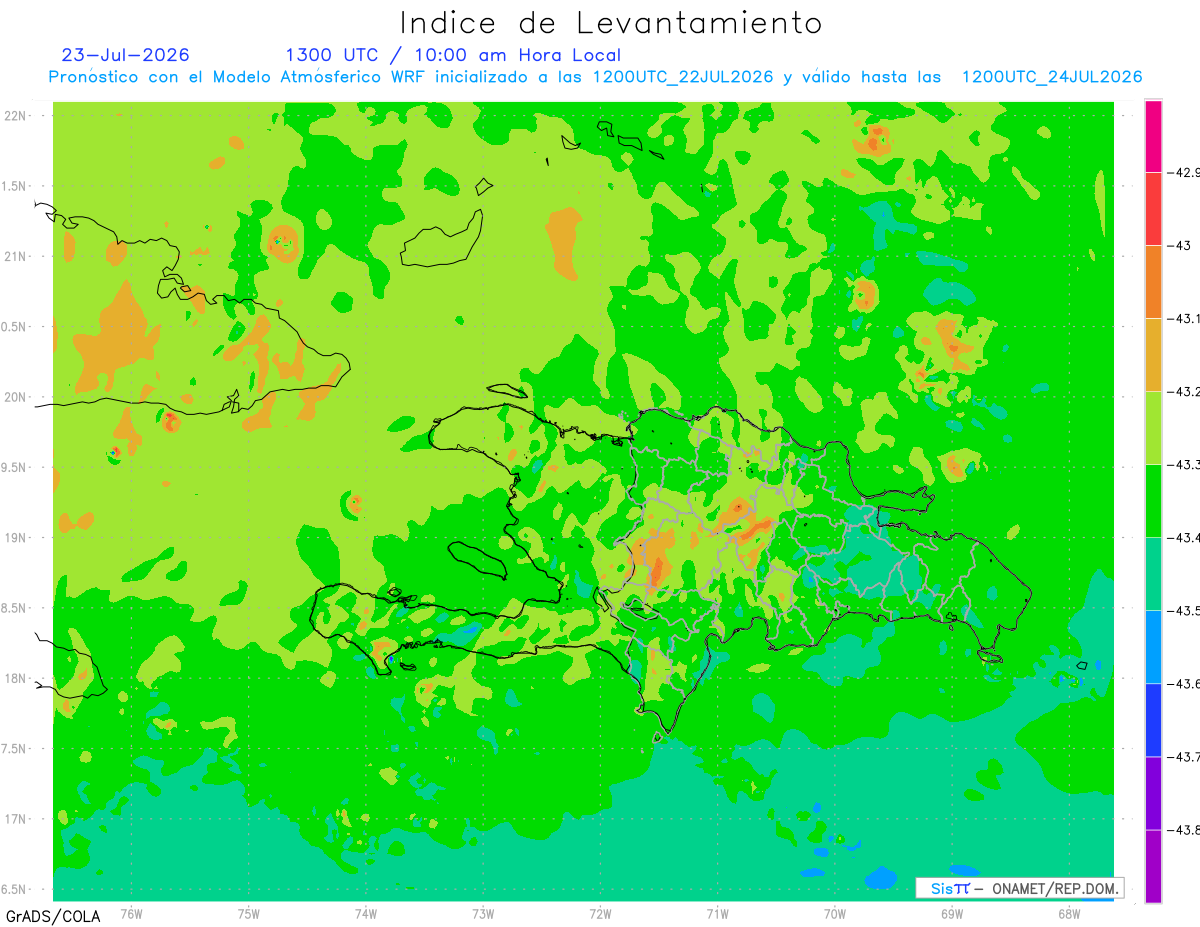Image resolution: width=1200 pixels, height=927 pixels.
Task: Click the dark green color bar segment above -43.4
Action: click(x=1153, y=501)
